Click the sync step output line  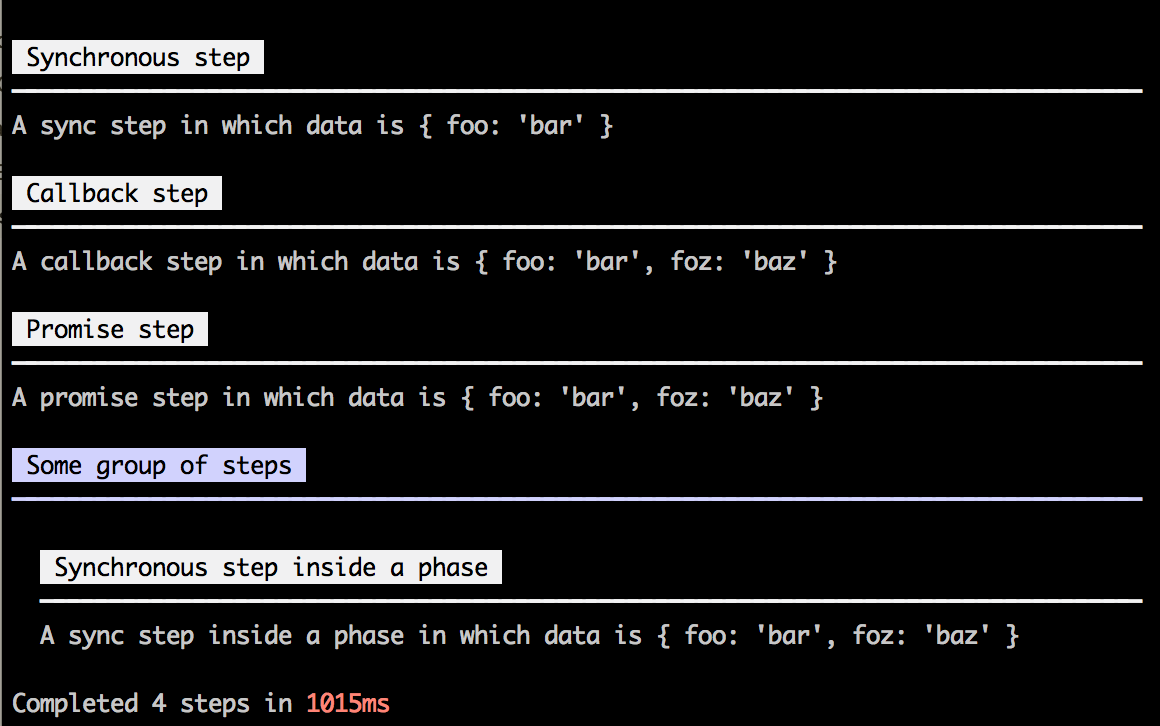(x=311, y=126)
